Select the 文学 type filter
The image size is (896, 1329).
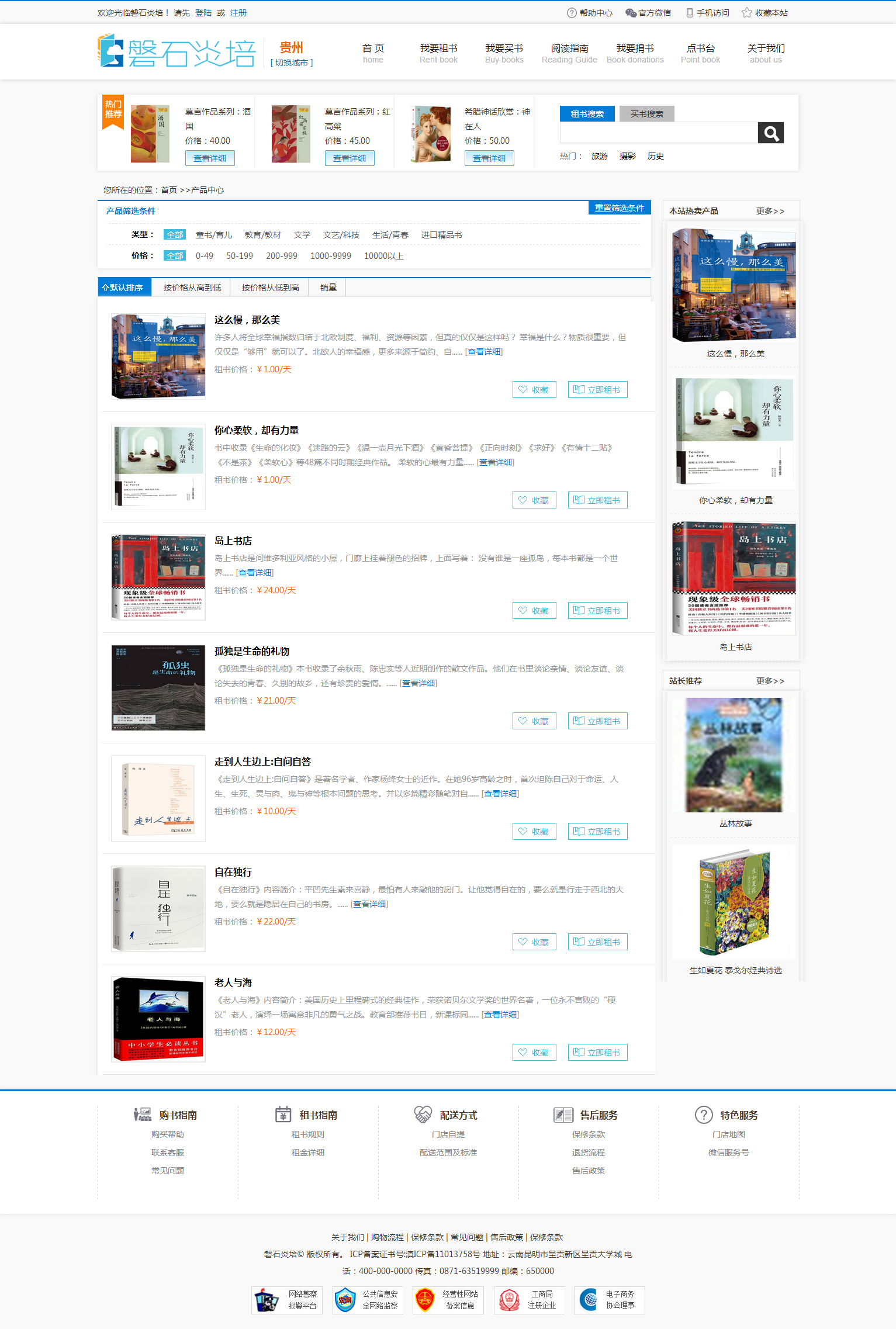click(302, 235)
